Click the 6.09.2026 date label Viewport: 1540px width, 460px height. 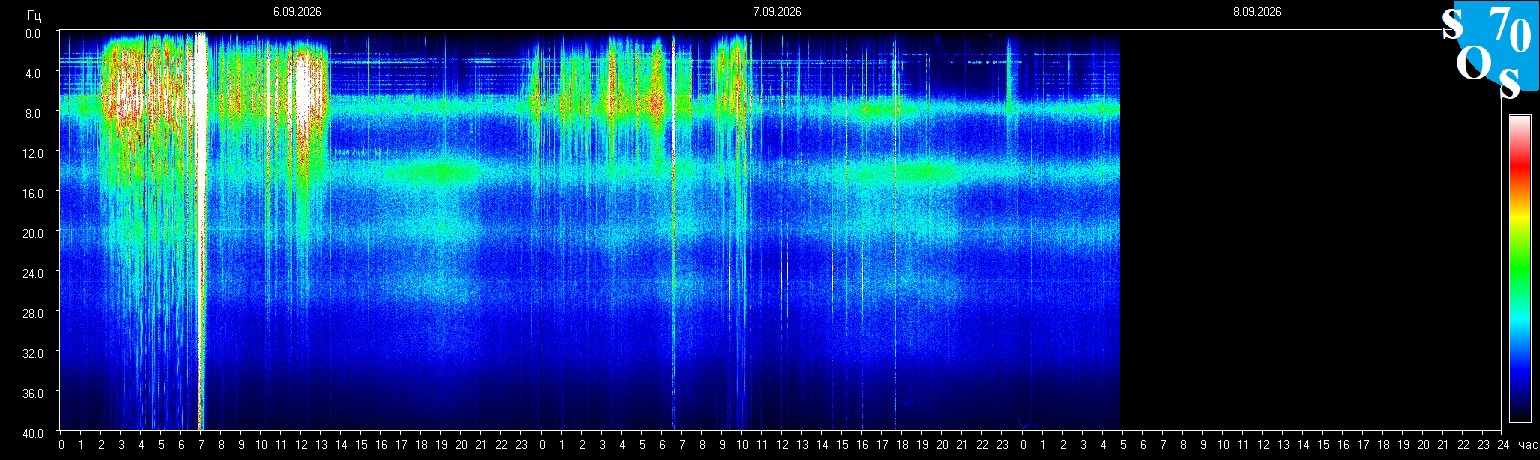[x=297, y=12]
